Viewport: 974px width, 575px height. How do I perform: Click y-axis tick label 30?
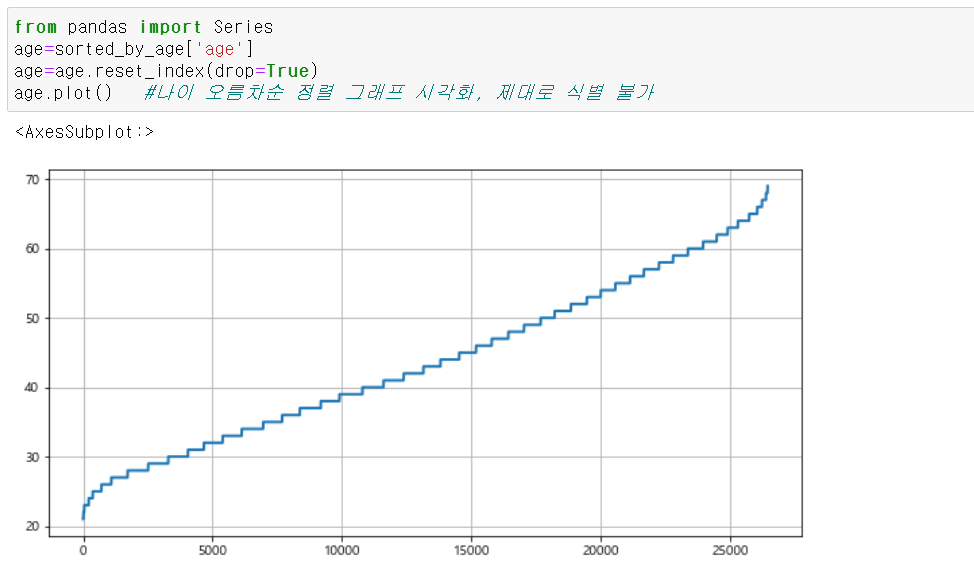[x=32, y=457]
